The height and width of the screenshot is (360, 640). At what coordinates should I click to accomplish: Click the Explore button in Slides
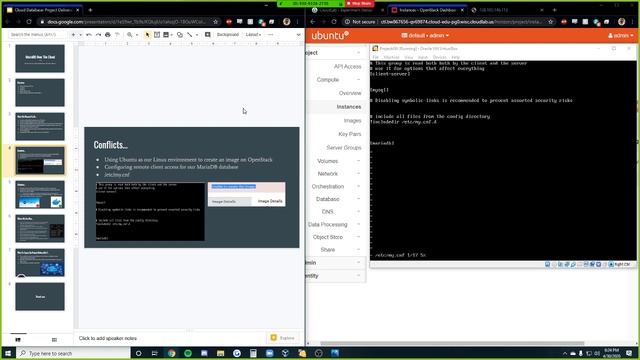coord(282,338)
